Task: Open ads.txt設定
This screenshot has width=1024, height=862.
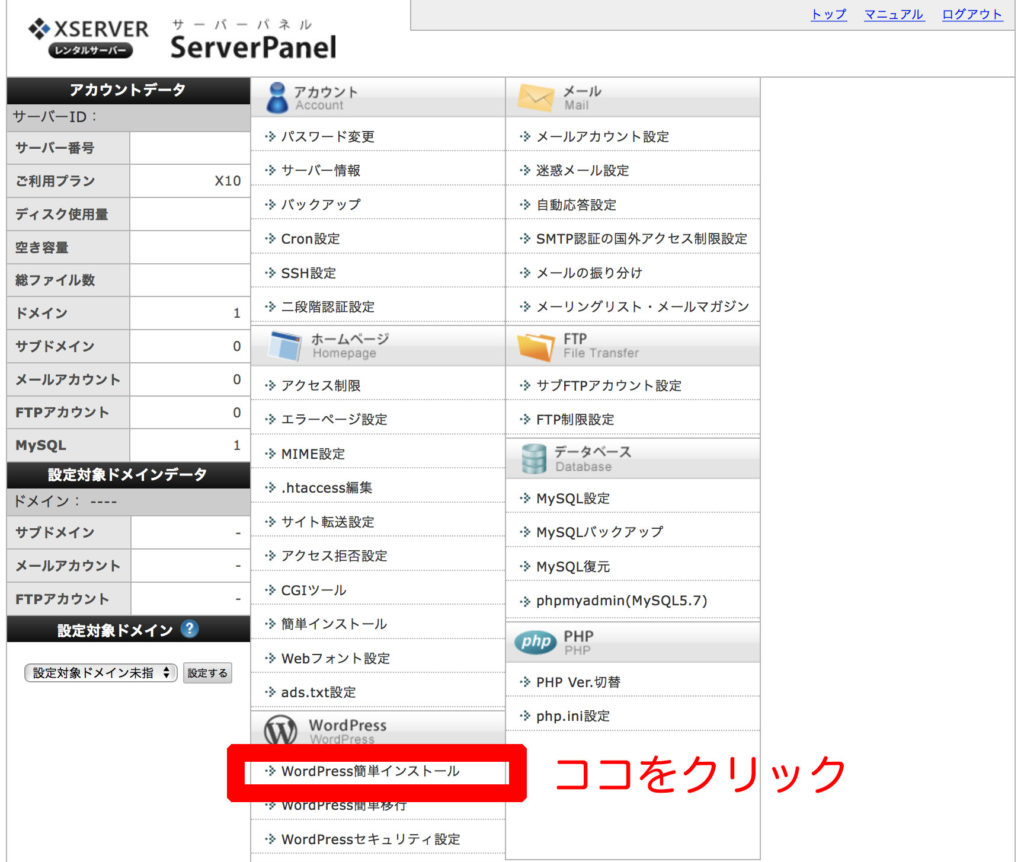Action: 318,692
